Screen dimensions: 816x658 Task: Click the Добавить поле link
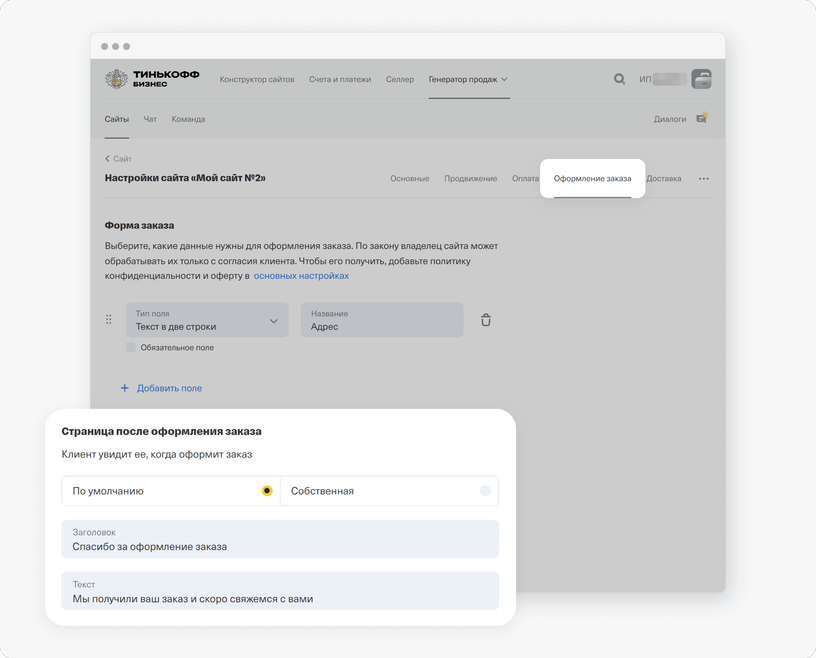tap(169, 388)
